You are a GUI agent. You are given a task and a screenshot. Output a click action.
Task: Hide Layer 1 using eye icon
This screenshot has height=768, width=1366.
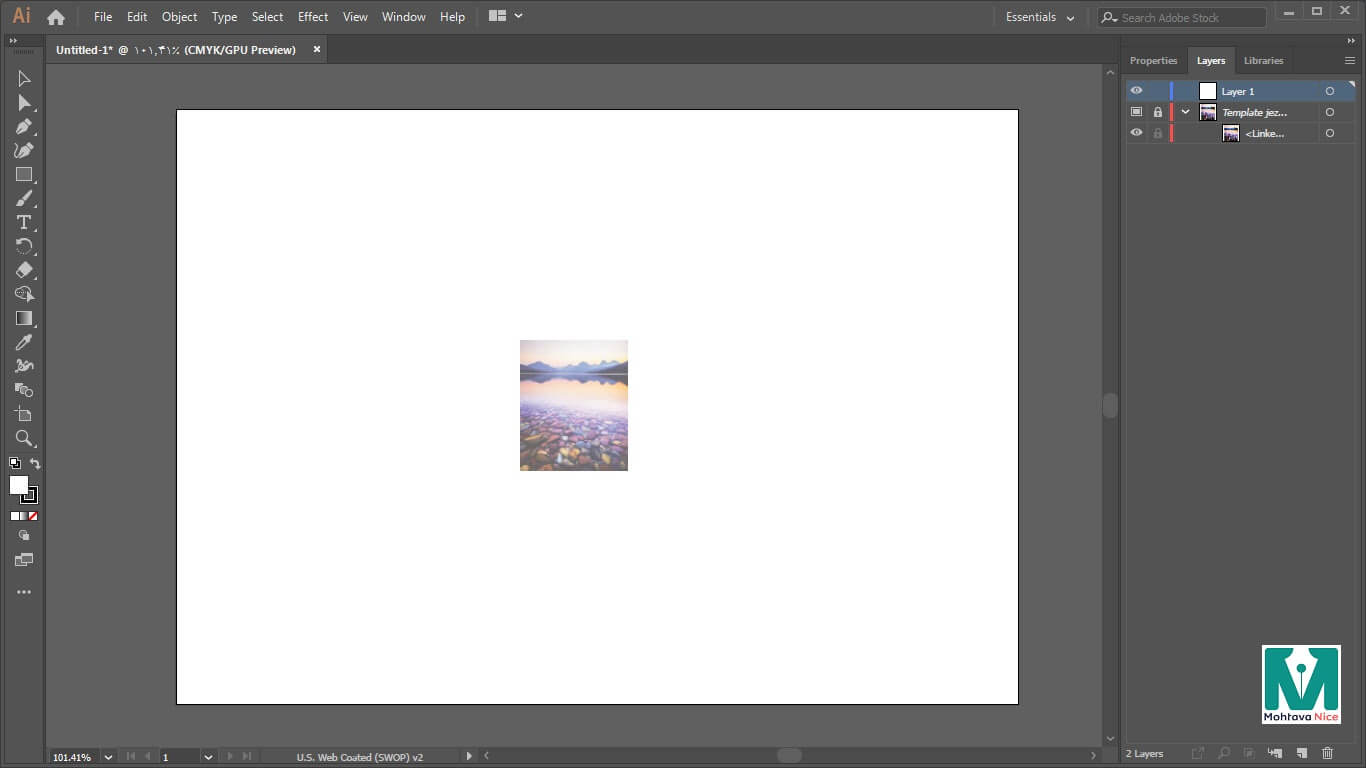coord(1136,91)
